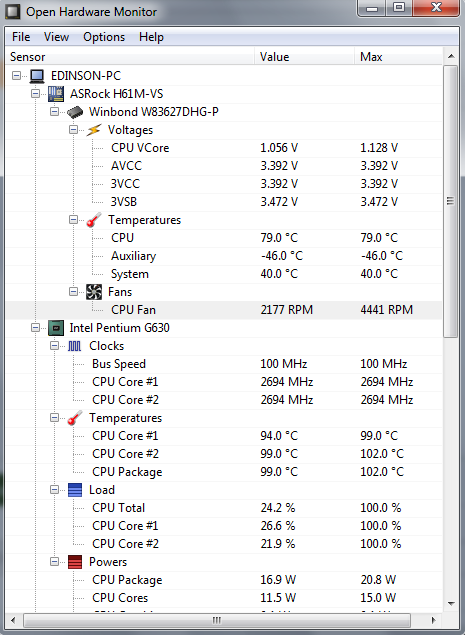Click the 24.2 % load value
This screenshot has width=465, height=635.
pyautogui.click(x=278, y=508)
